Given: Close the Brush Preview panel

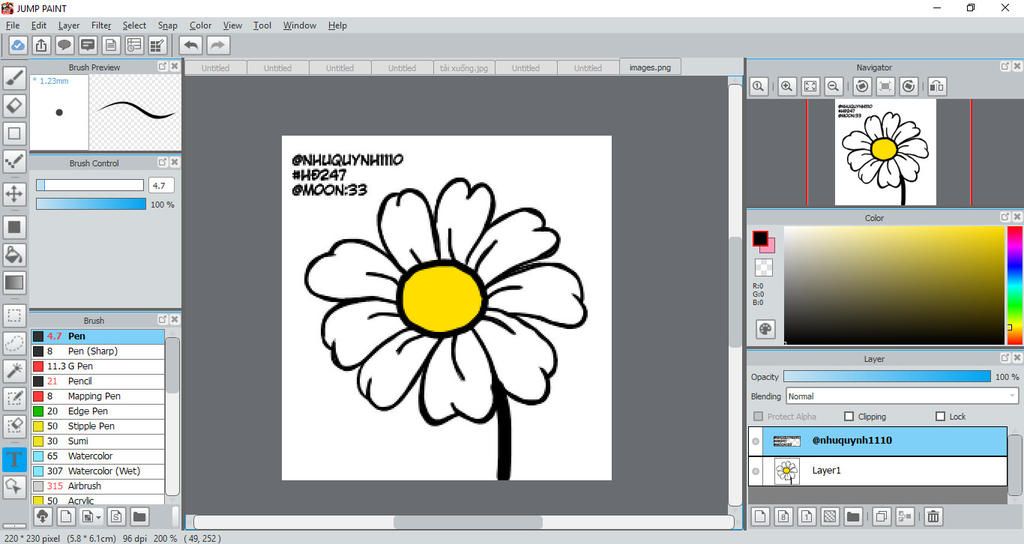Looking at the screenshot, I should 174,67.
